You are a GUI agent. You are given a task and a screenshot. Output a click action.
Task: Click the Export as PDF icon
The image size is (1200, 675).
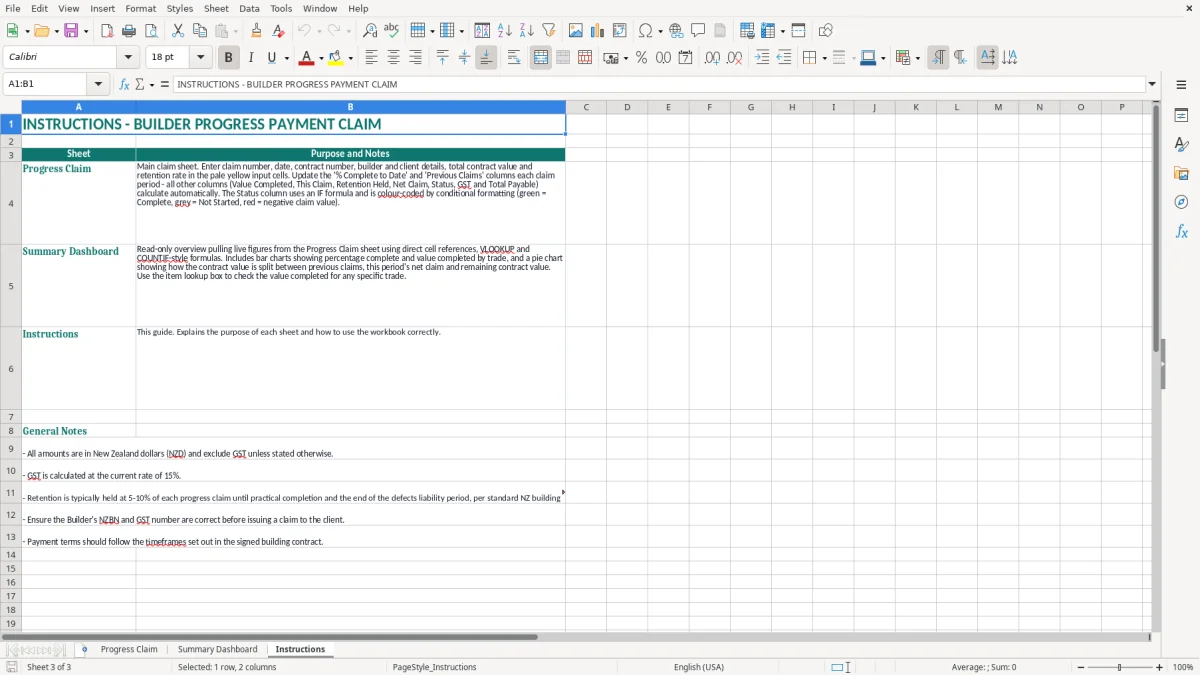click(x=107, y=30)
